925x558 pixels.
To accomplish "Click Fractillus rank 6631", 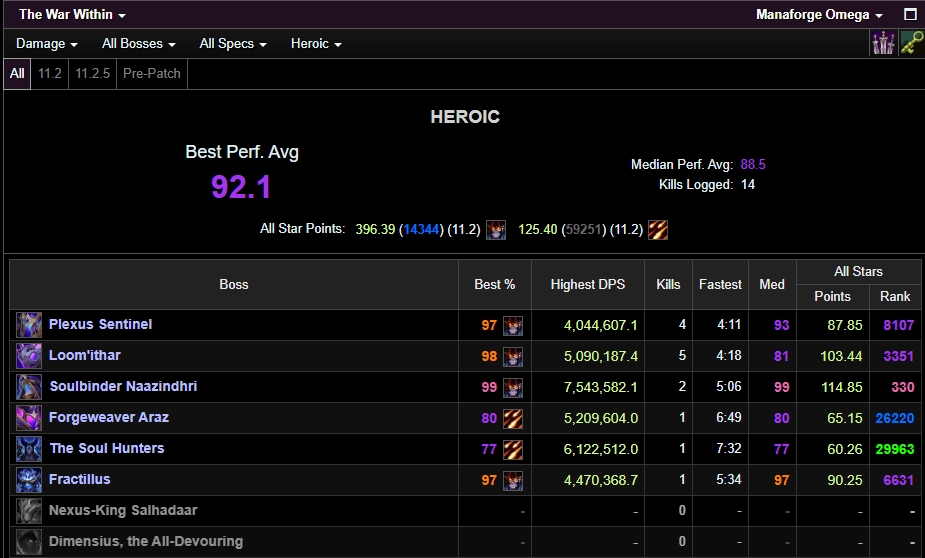I will click(x=898, y=481).
